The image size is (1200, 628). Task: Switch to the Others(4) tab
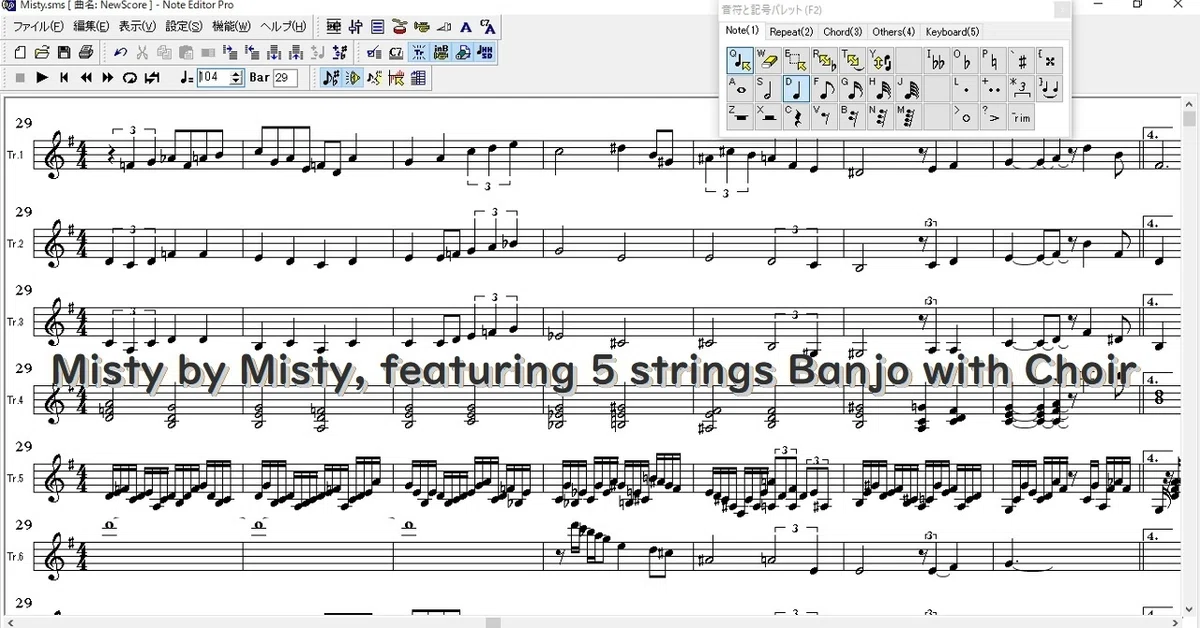pos(894,32)
